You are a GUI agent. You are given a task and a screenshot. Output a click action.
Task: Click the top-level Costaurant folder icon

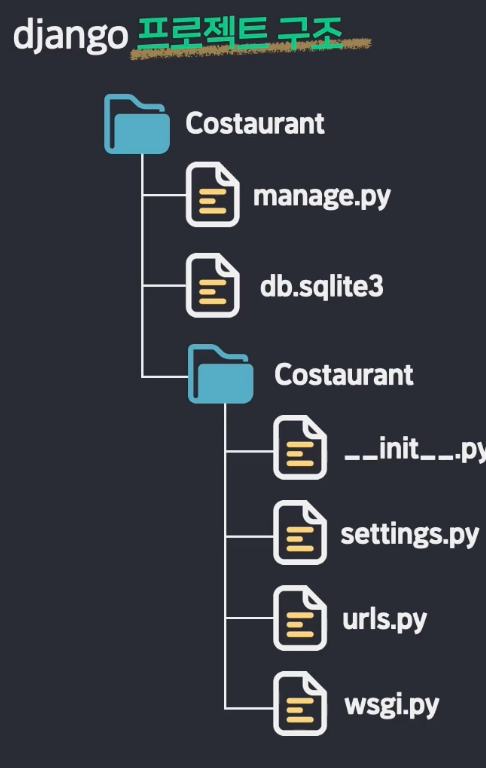(137, 124)
